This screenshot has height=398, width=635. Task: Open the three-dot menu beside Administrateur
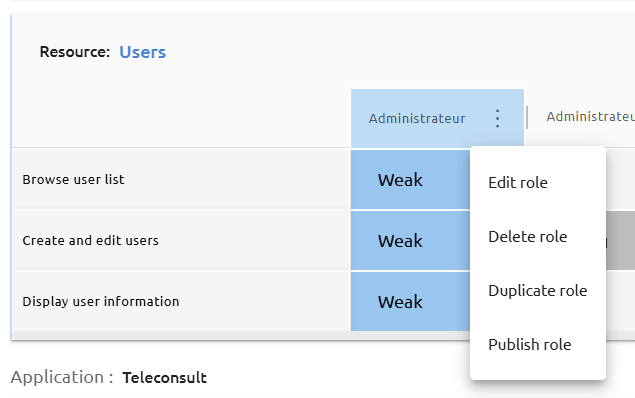tap(497, 119)
